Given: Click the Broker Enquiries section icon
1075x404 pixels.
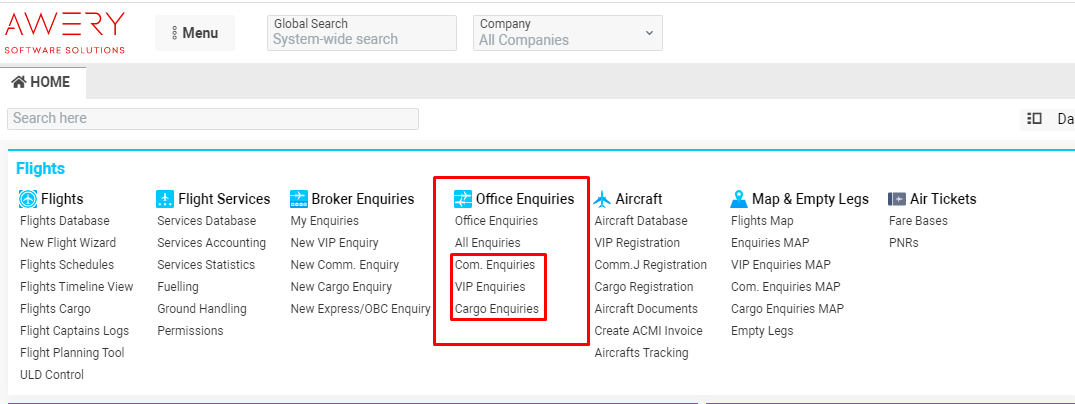Looking at the screenshot, I should point(298,199).
